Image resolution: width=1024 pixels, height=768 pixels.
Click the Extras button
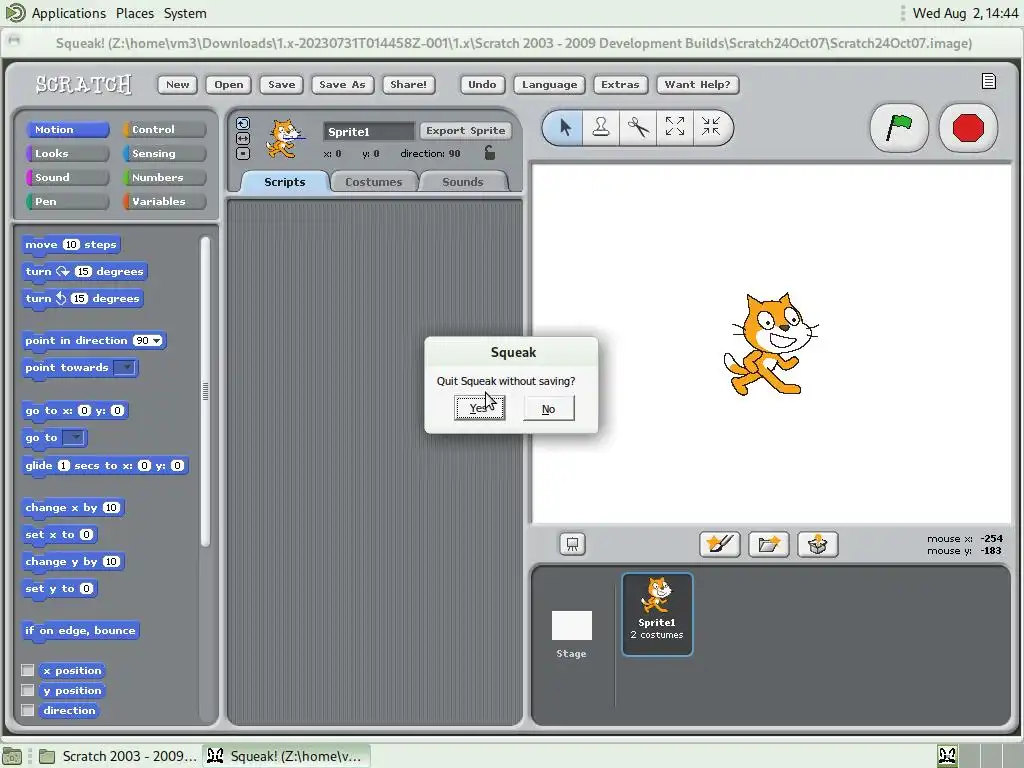tap(620, 84)
